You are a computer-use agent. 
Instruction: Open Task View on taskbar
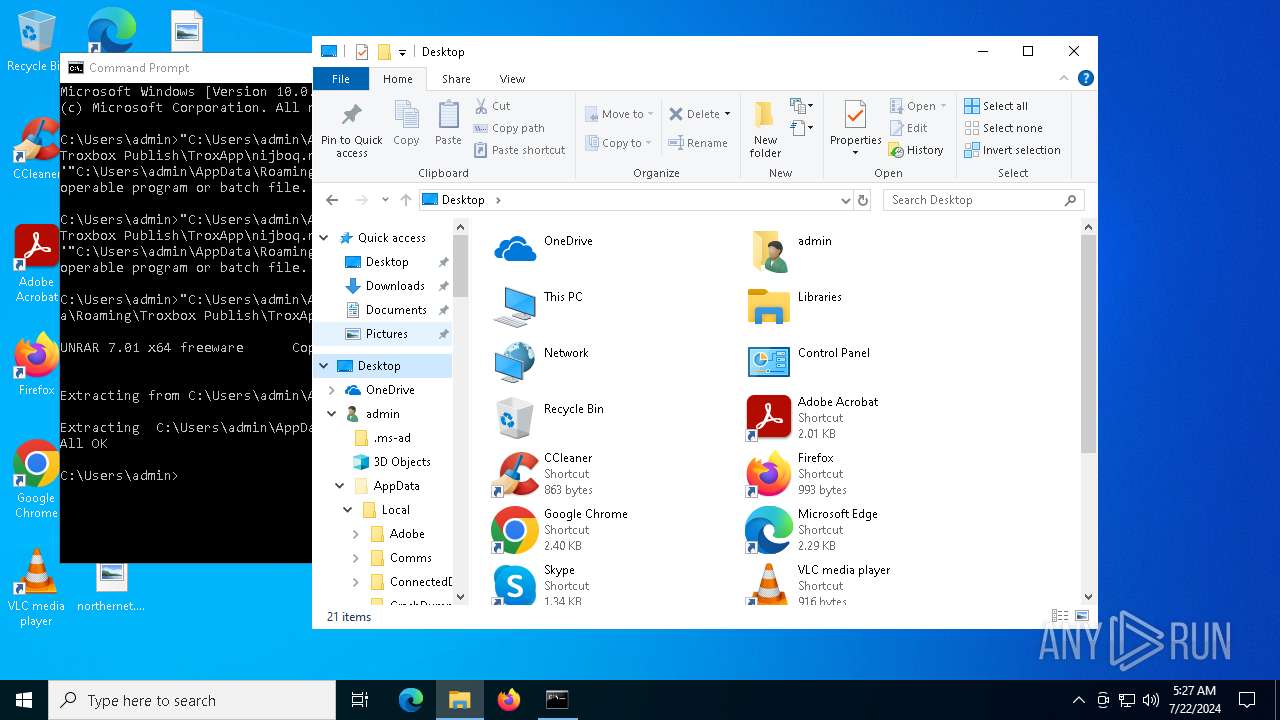click(x=360, y=700)
